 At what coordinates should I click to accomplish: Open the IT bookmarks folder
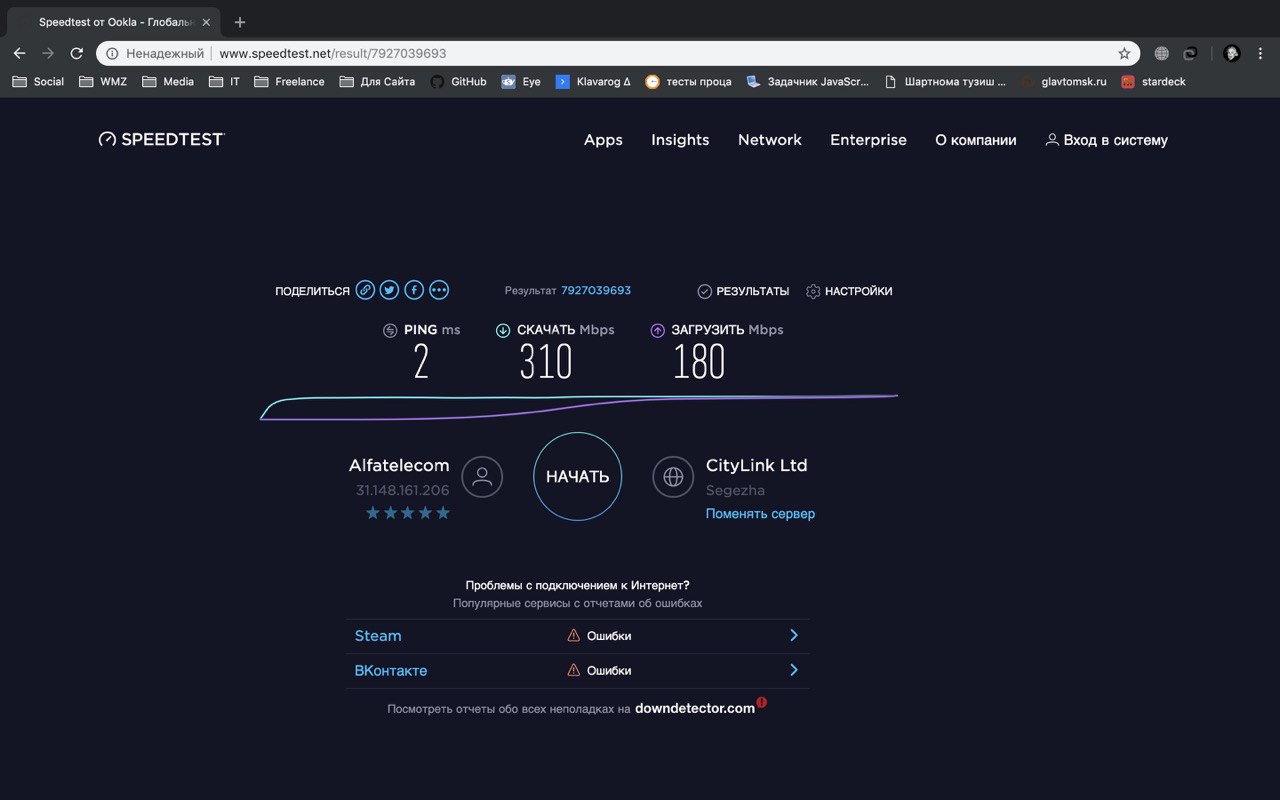(225, 82)
